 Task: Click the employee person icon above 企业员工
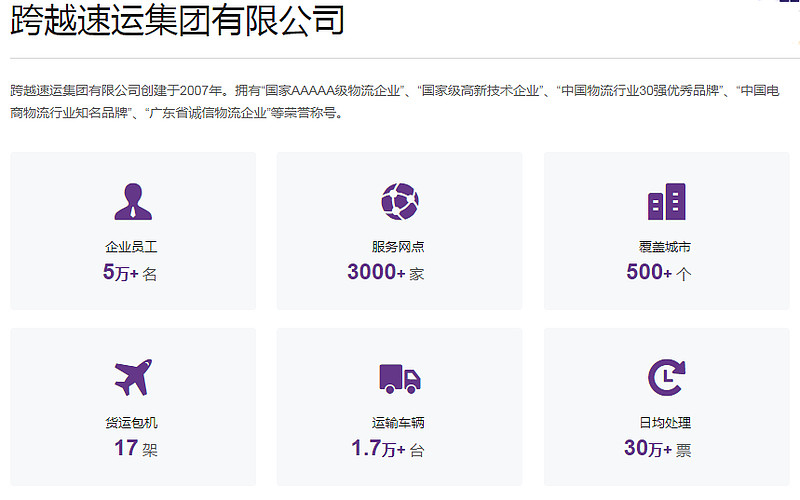[133, 202]
